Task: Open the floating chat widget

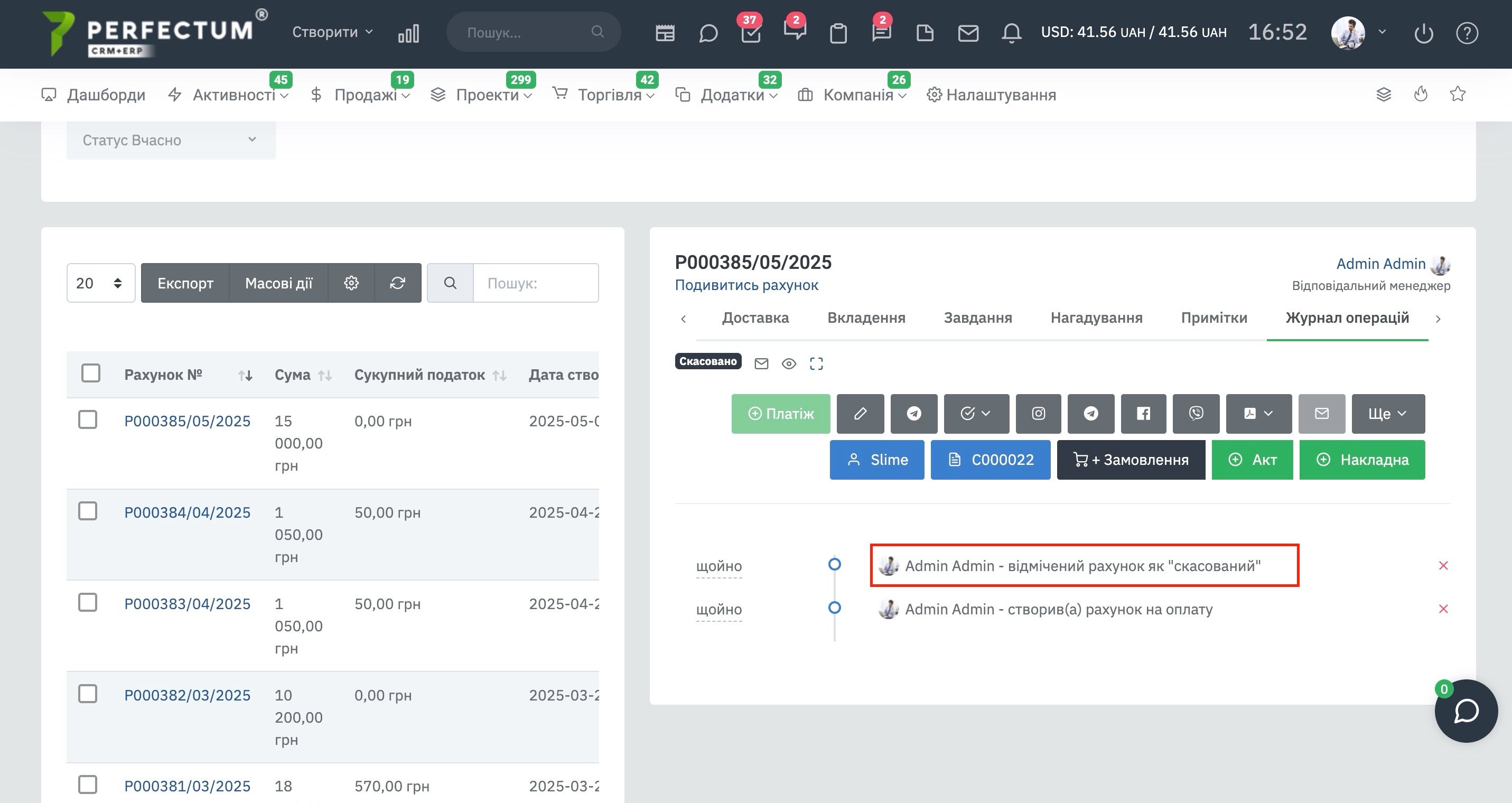Action: click(1466, 711)
